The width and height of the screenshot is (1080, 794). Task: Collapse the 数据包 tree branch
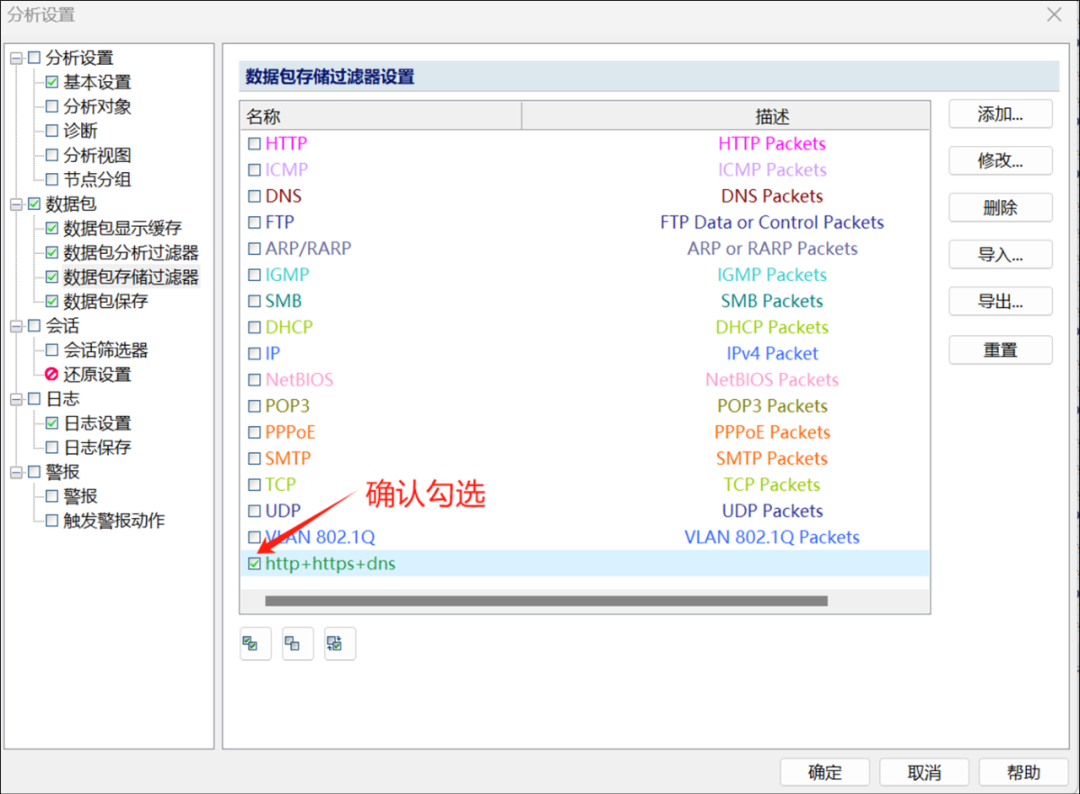18,203
